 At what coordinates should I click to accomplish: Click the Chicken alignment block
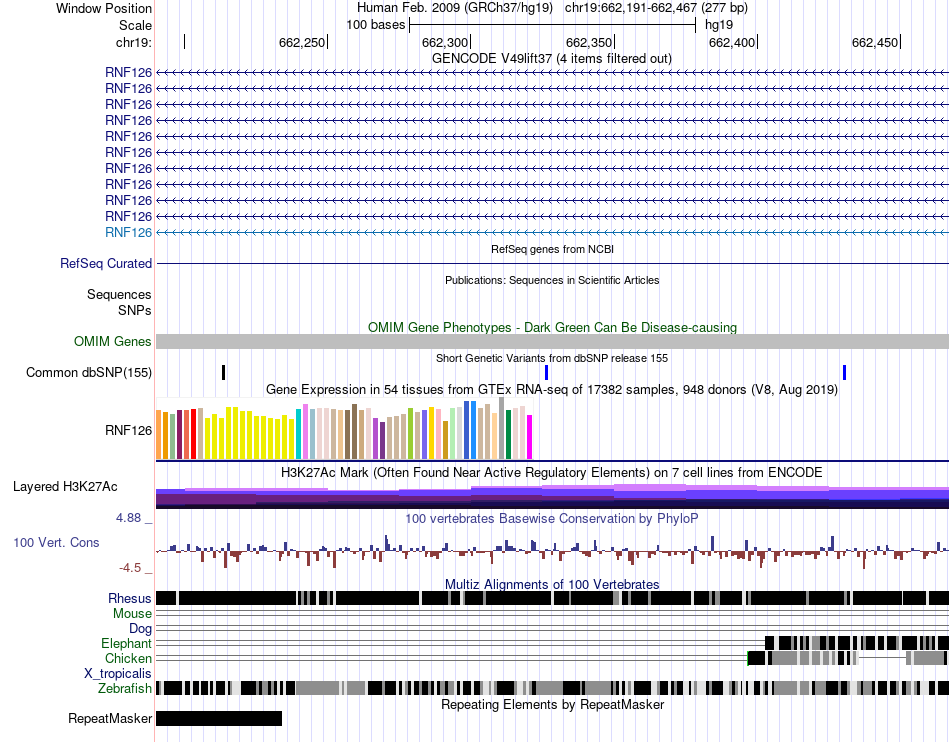click(x=848, y=658)
